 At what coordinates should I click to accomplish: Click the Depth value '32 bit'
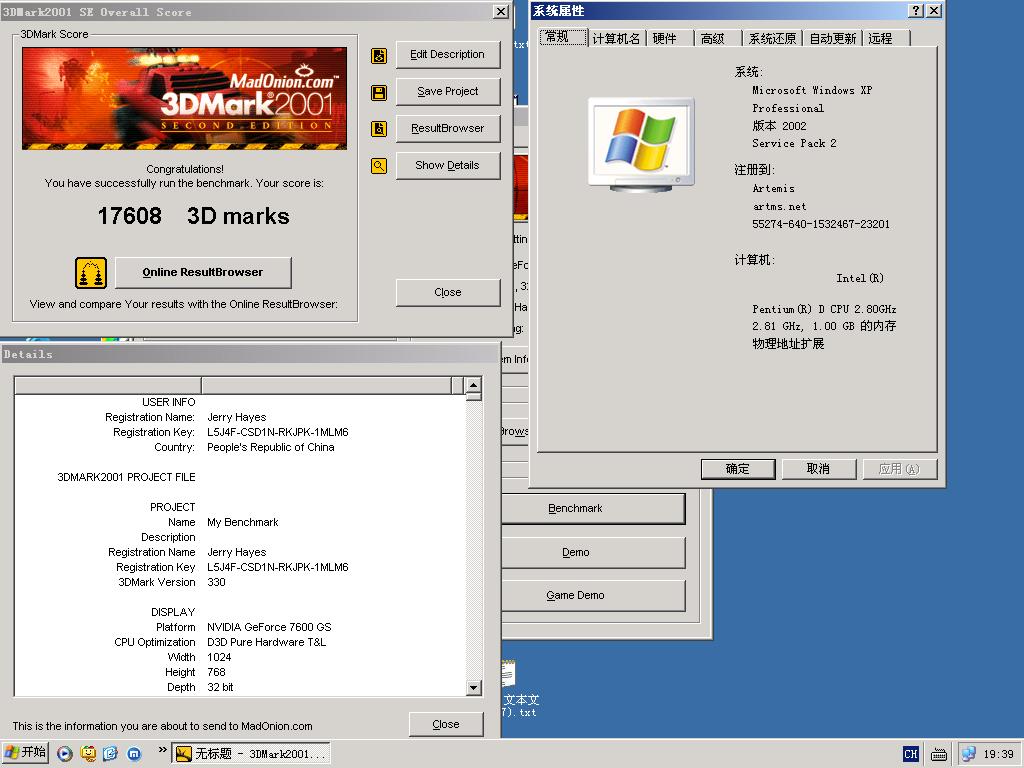pos(220,688)
